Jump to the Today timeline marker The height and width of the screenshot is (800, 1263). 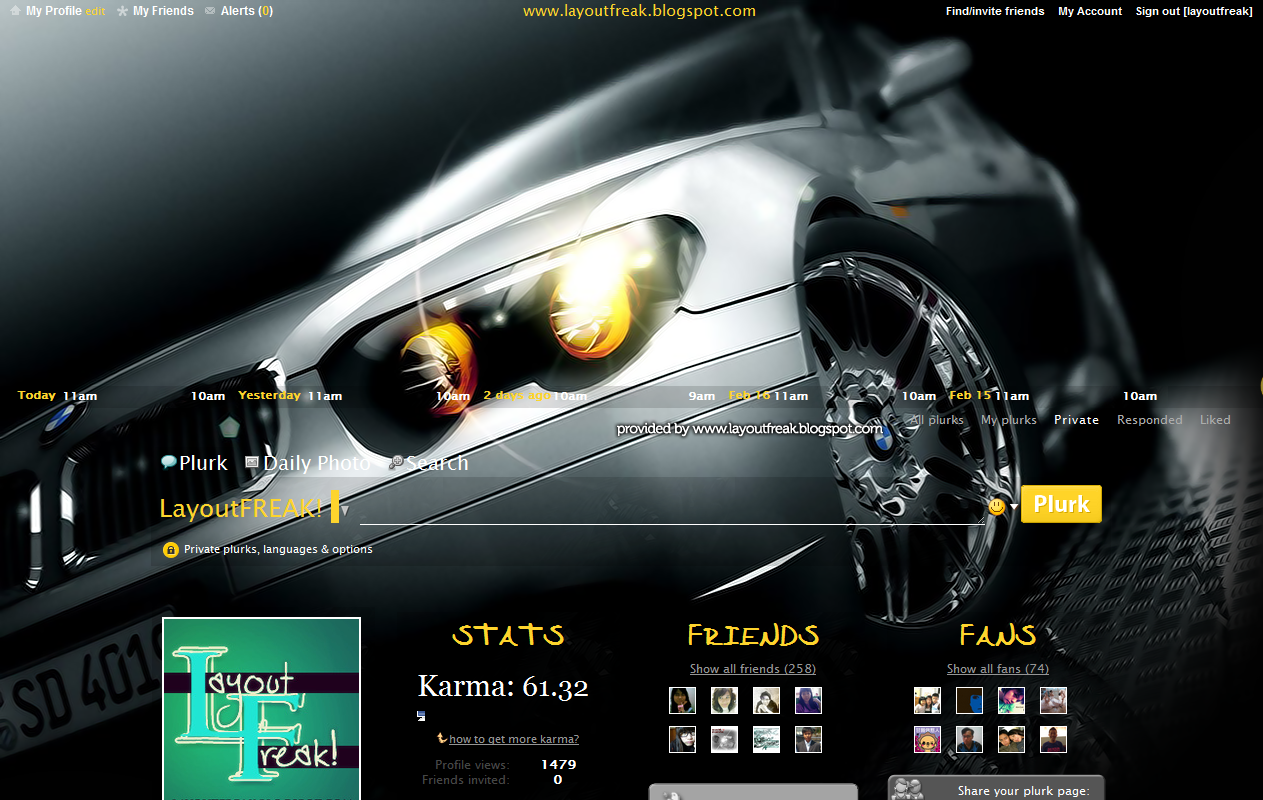37,396
